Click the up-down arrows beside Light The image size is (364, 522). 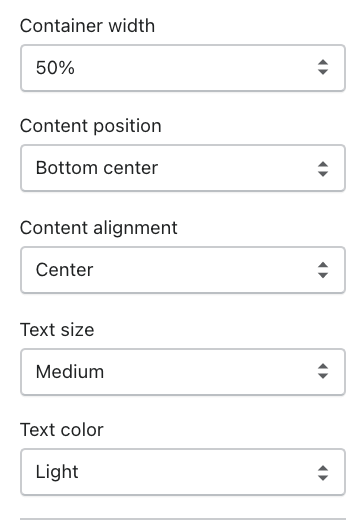click(323, 473)
